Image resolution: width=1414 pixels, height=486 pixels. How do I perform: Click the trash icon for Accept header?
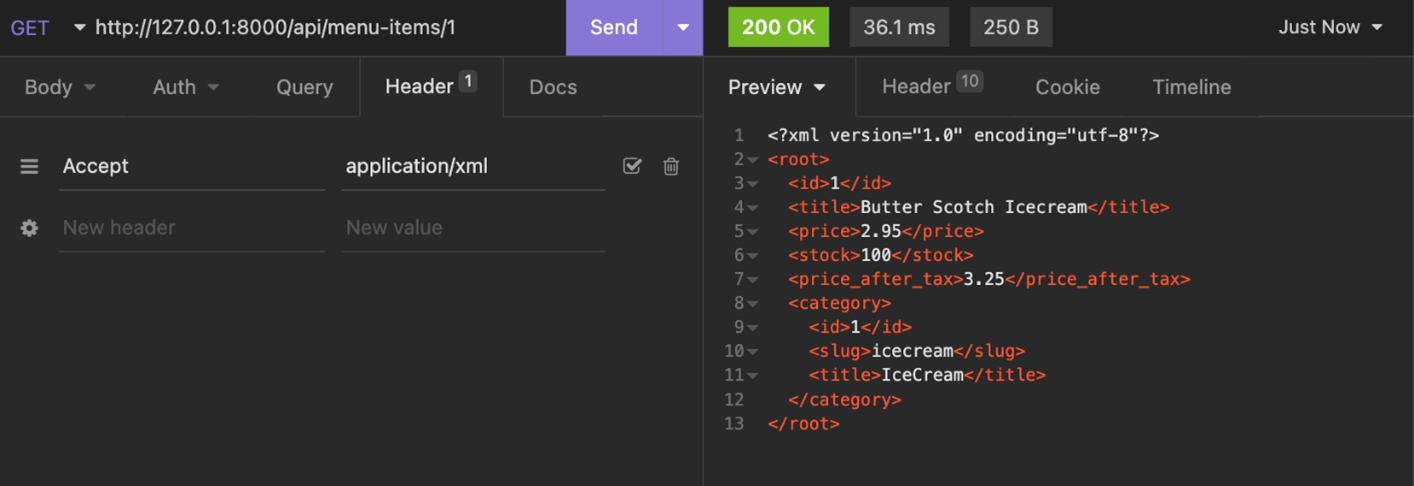coord(671,166)
